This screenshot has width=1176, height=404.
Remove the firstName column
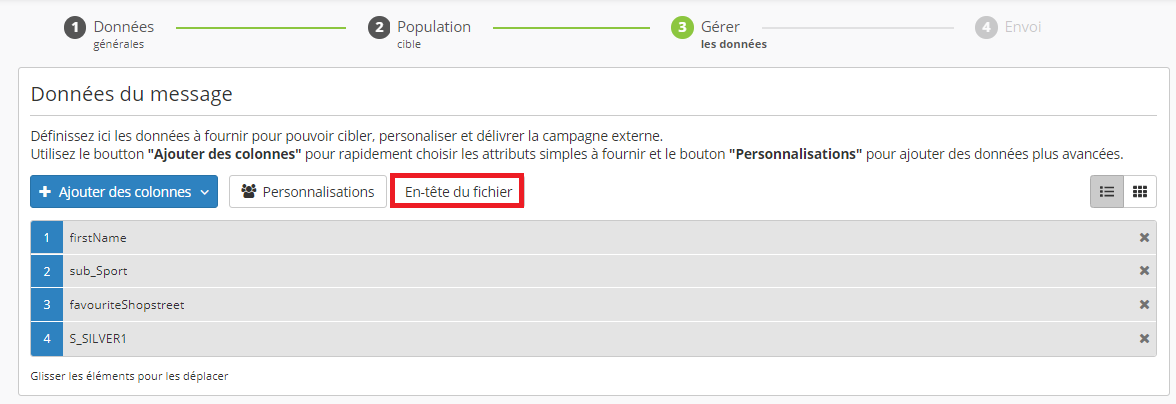coord(1144,237)
